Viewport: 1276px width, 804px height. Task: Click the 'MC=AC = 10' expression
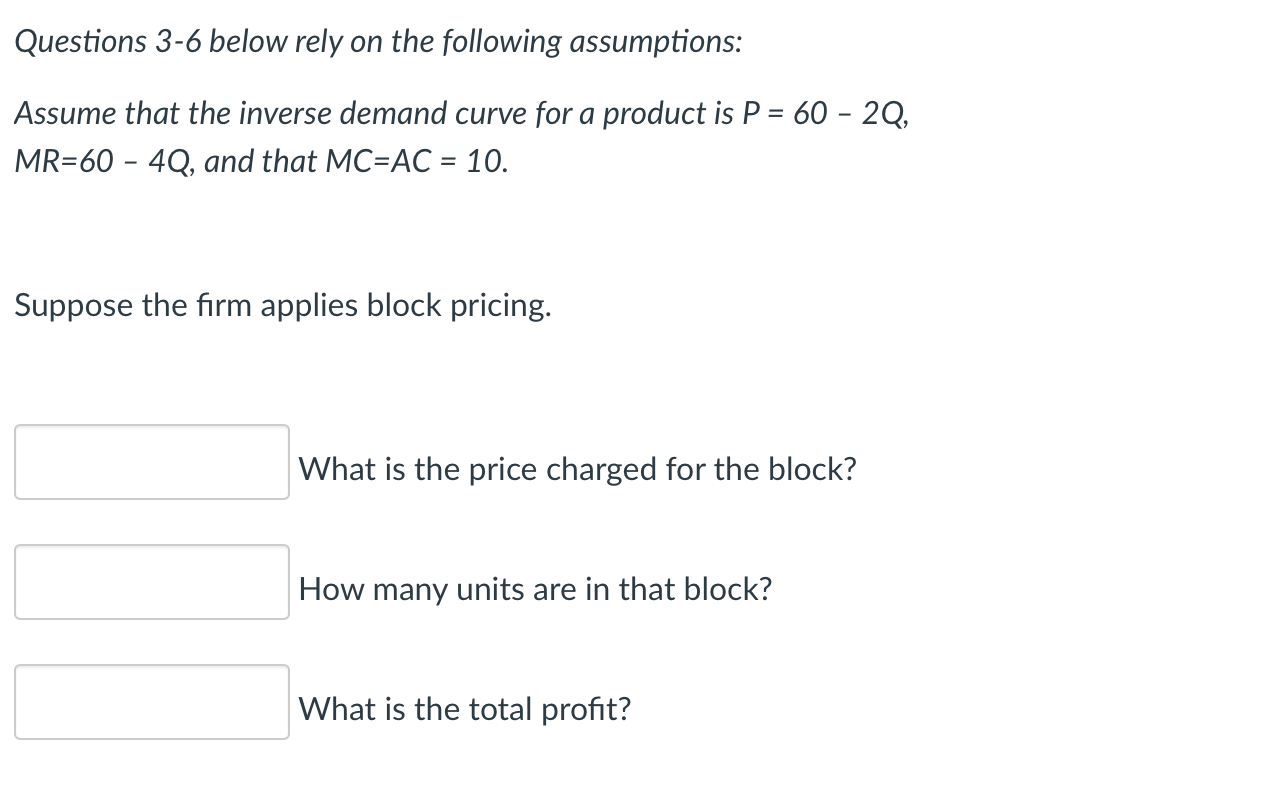[417, 161]
